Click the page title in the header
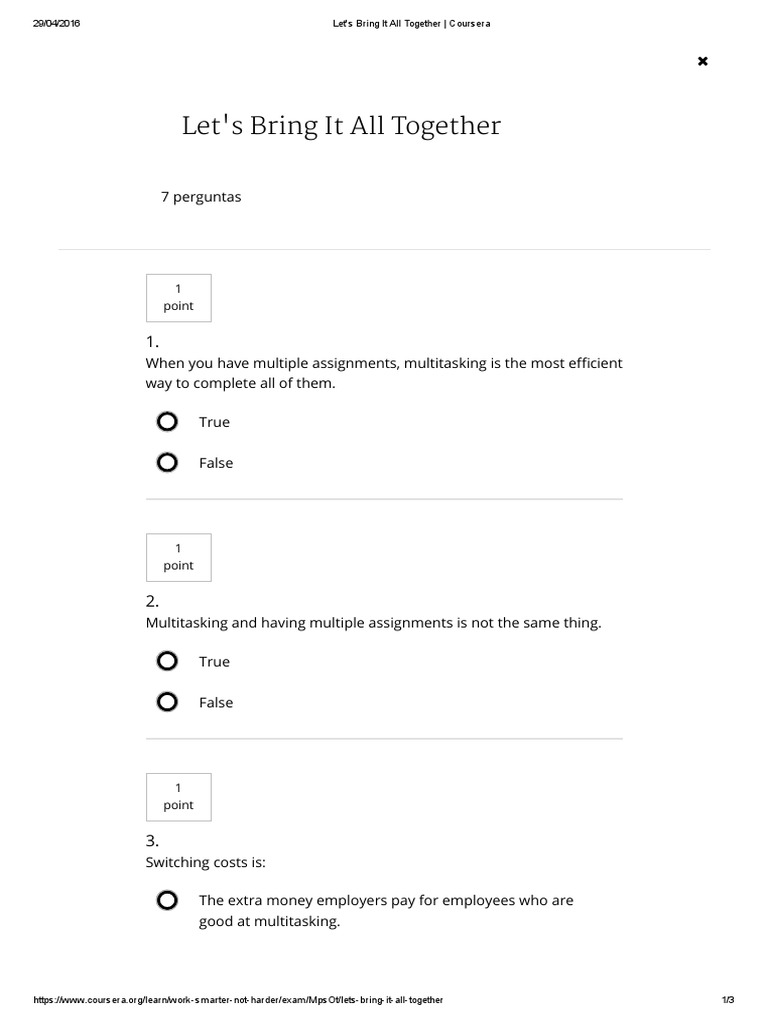 (411, 24)
